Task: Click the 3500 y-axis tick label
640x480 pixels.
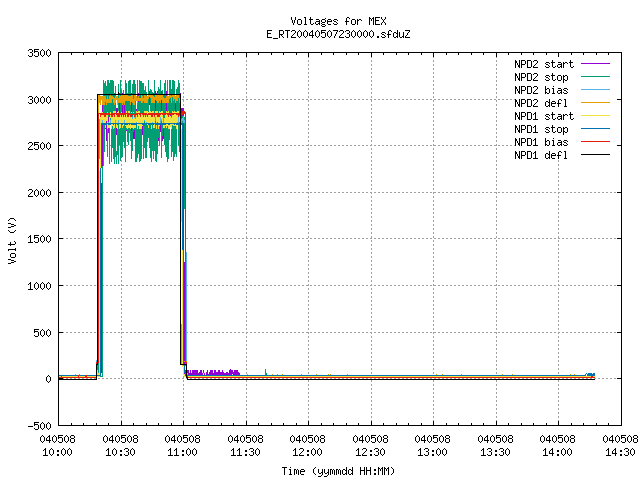Action: (x=40, y=53)
